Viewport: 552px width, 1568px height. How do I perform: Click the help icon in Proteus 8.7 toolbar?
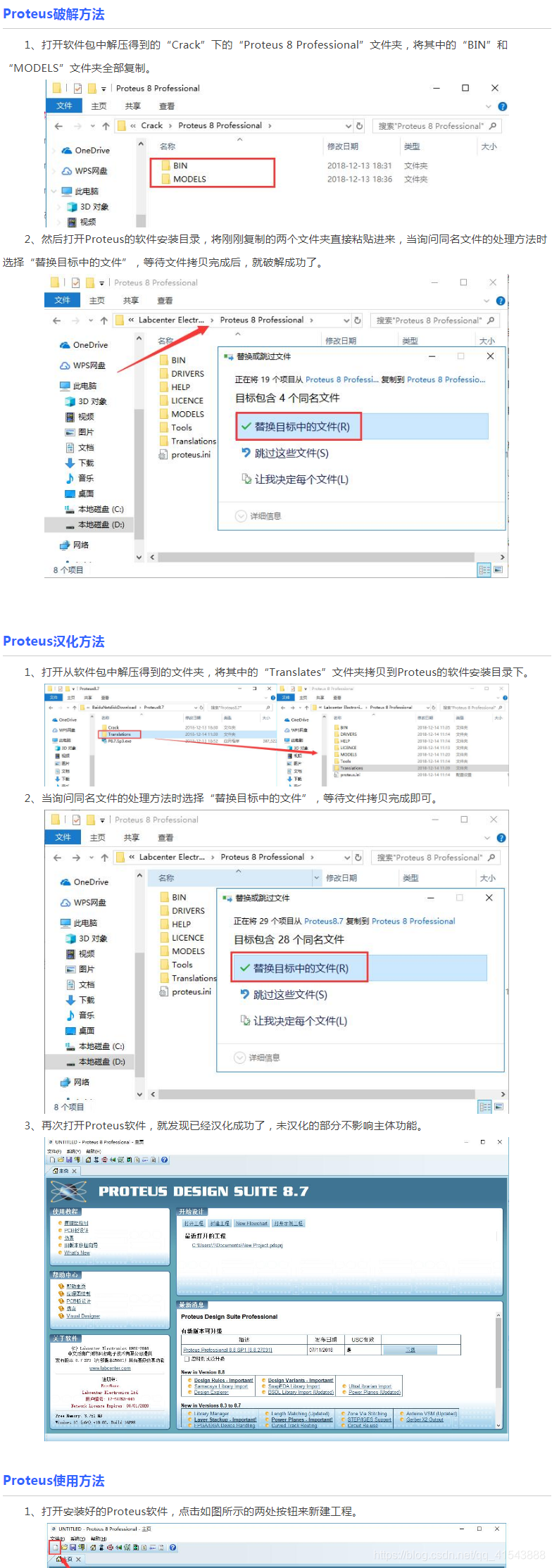(164, 1160)
